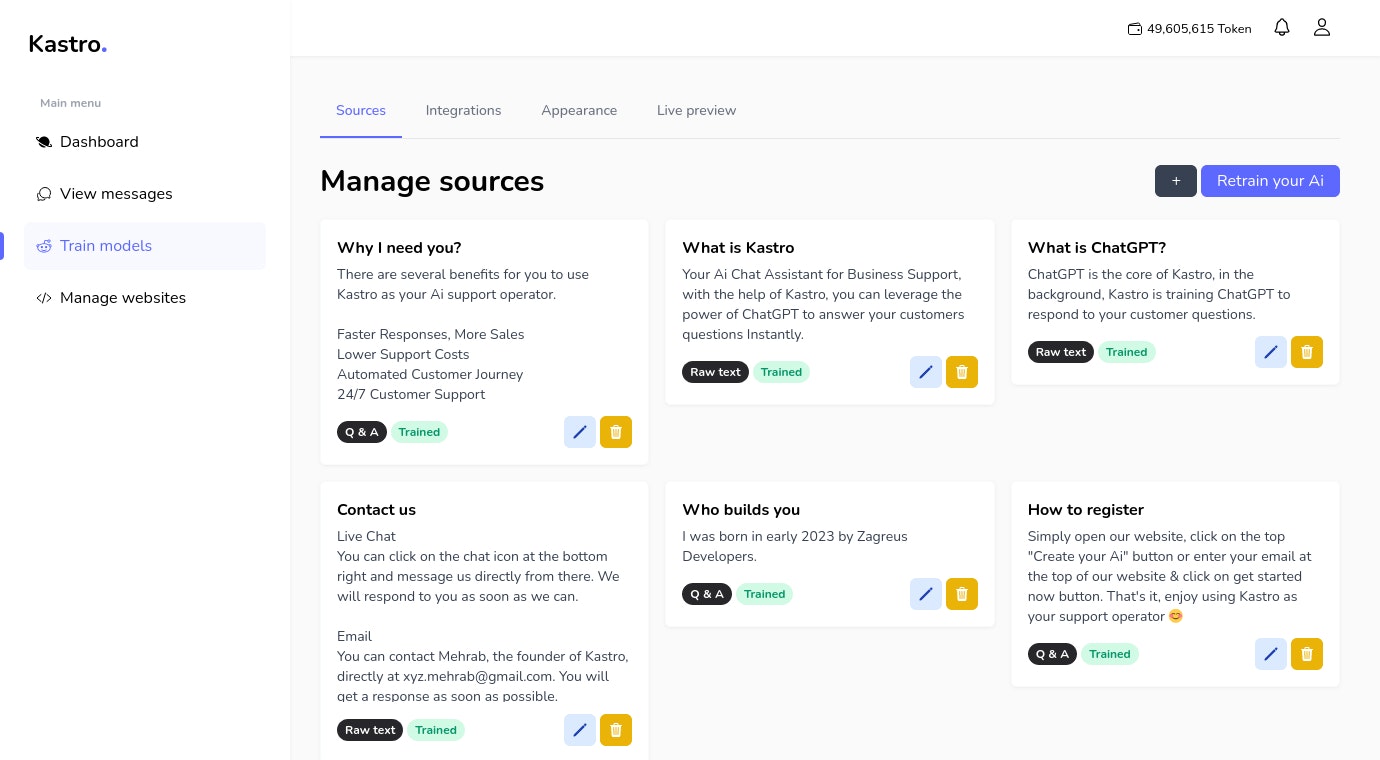Select Train models menu item
This screenshot has width=1380, height=760.
click(145, 246)
